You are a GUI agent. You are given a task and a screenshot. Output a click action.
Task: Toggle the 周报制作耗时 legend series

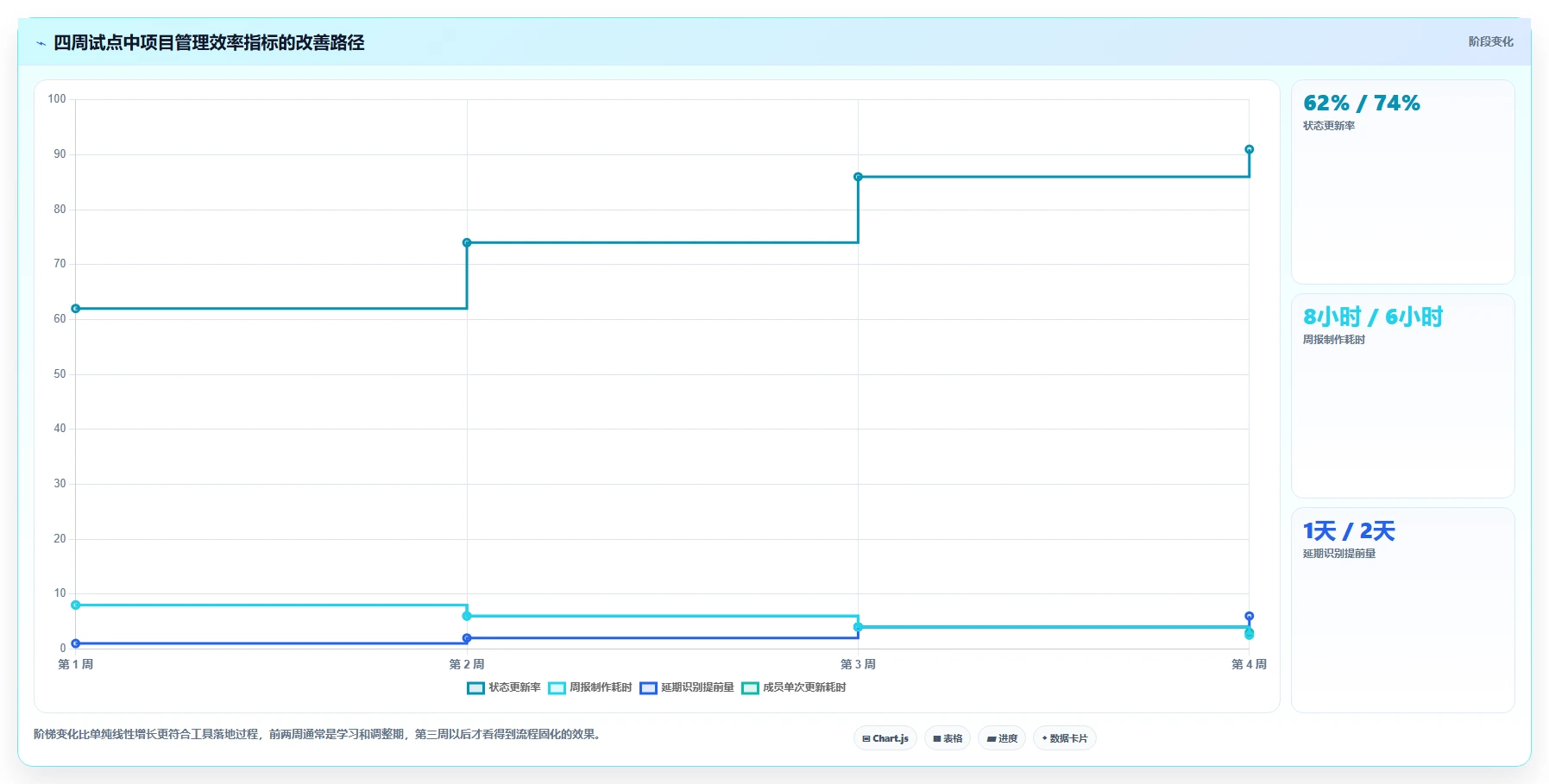coord(590,687)
